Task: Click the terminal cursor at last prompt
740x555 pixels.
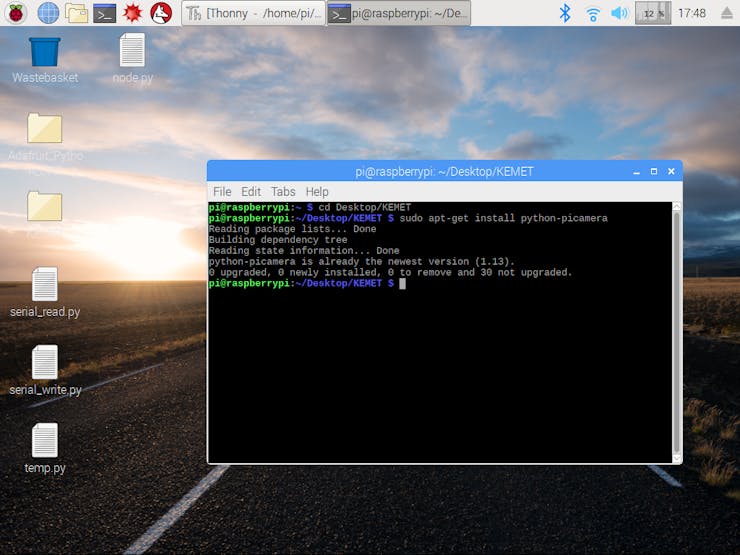Action: [402, 283]
